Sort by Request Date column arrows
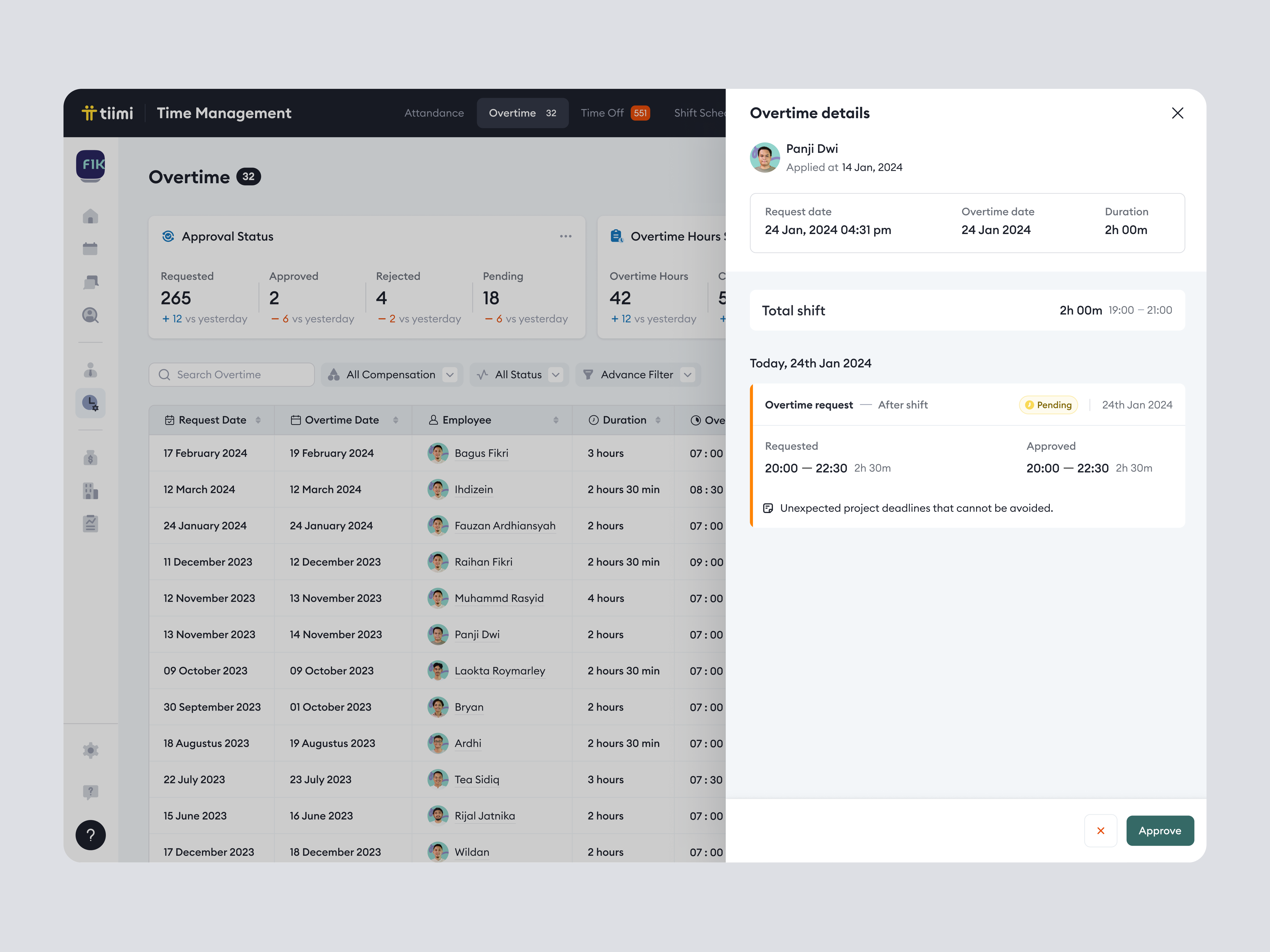This screenshot has height=952, width=1270. (258, 420)
